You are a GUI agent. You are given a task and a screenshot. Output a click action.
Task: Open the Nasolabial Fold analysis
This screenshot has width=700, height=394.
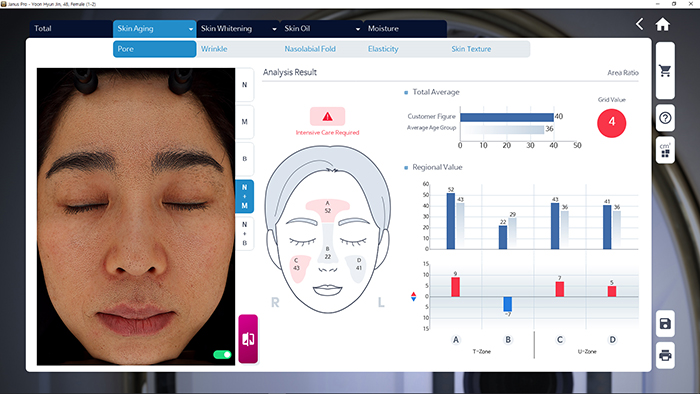[310, 49]
